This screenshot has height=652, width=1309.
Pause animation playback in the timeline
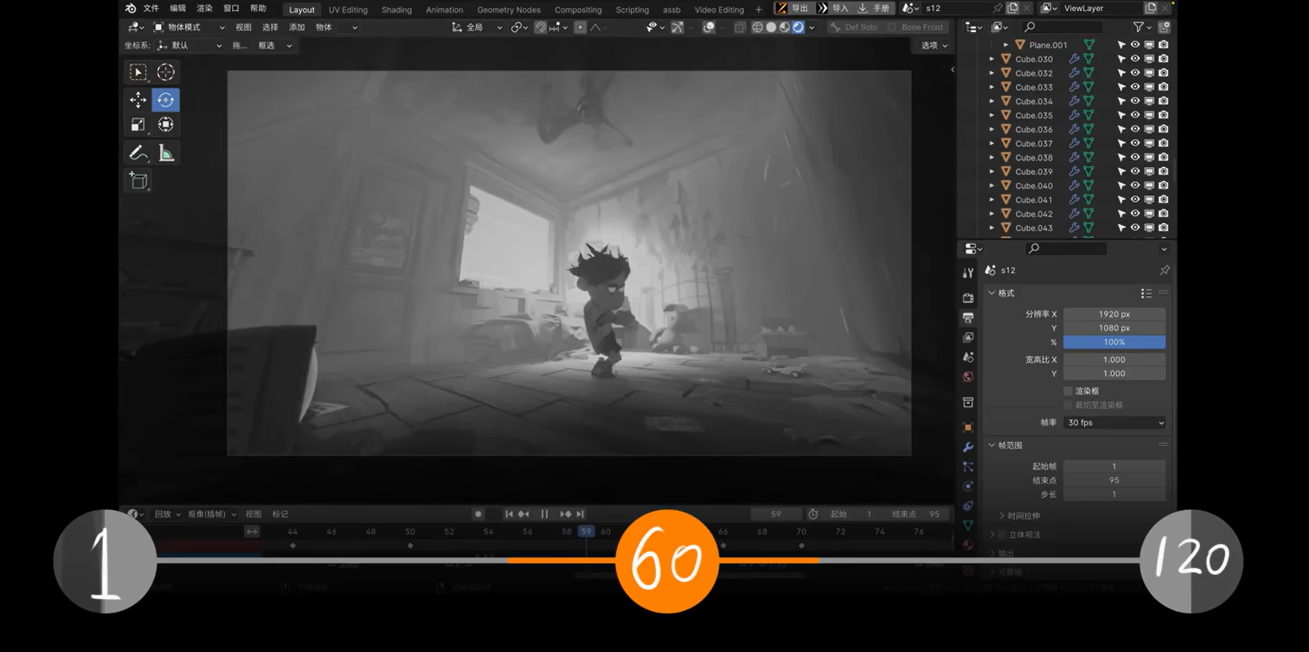[x=545, y=514]
